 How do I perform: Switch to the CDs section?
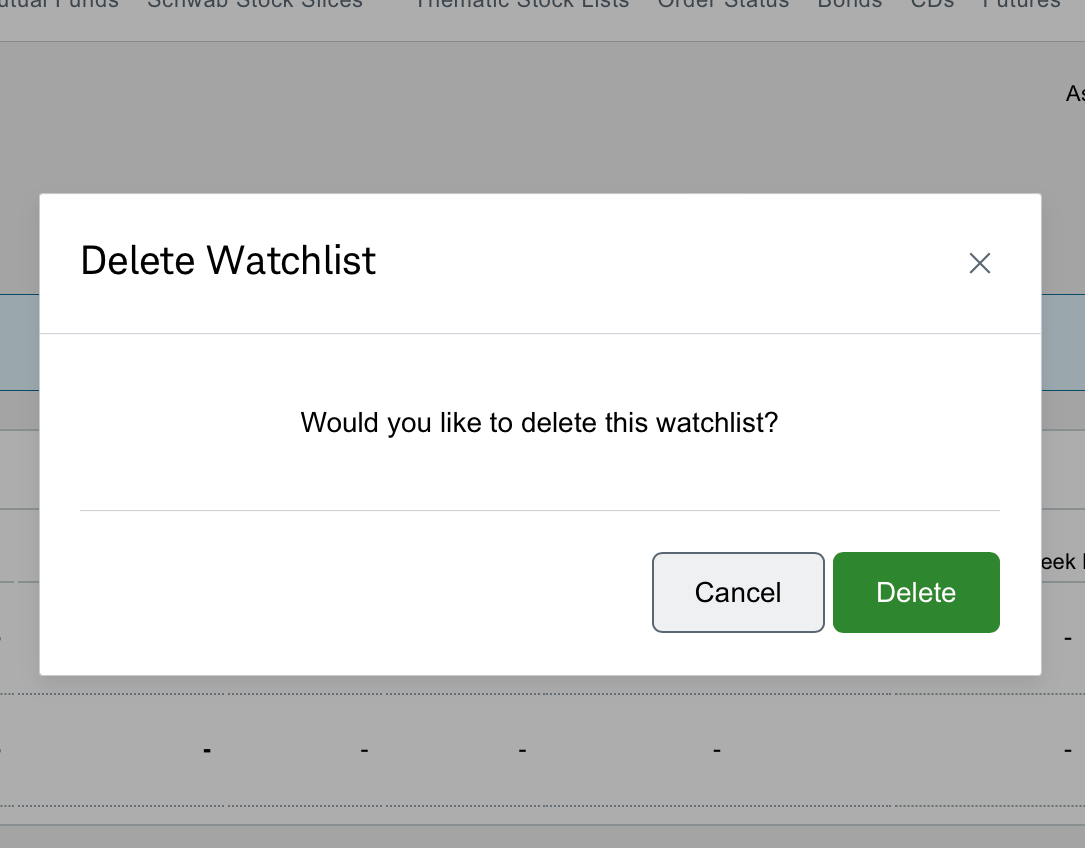coord(932,4)
